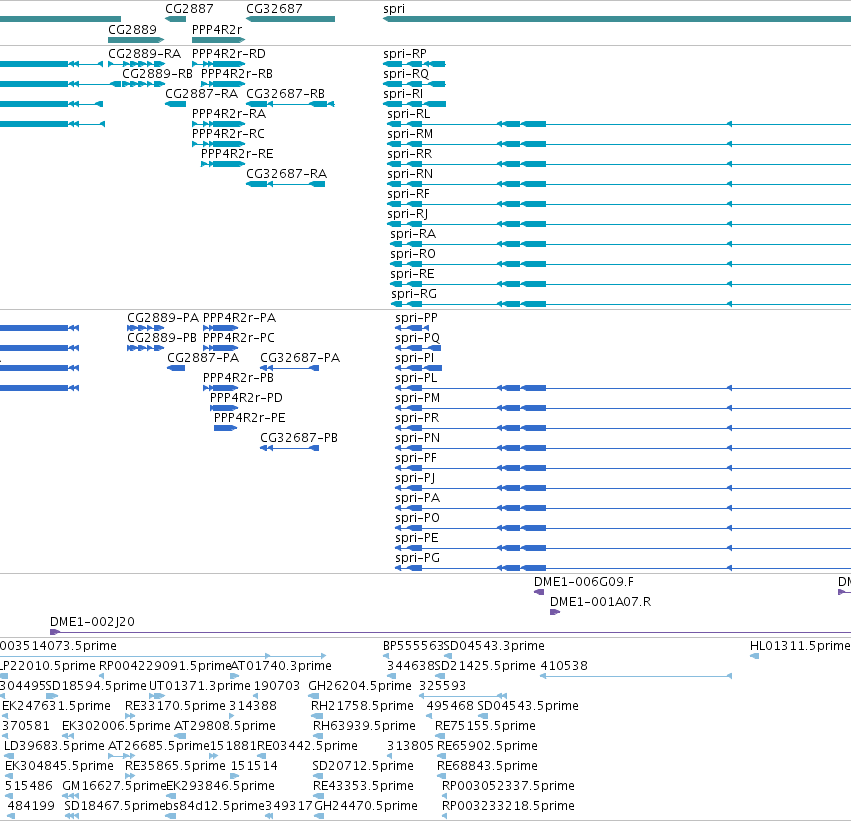Viewport: 851px width, 821px height.
Task: Select spri-RQ transcript
Action: coord(406,74)
